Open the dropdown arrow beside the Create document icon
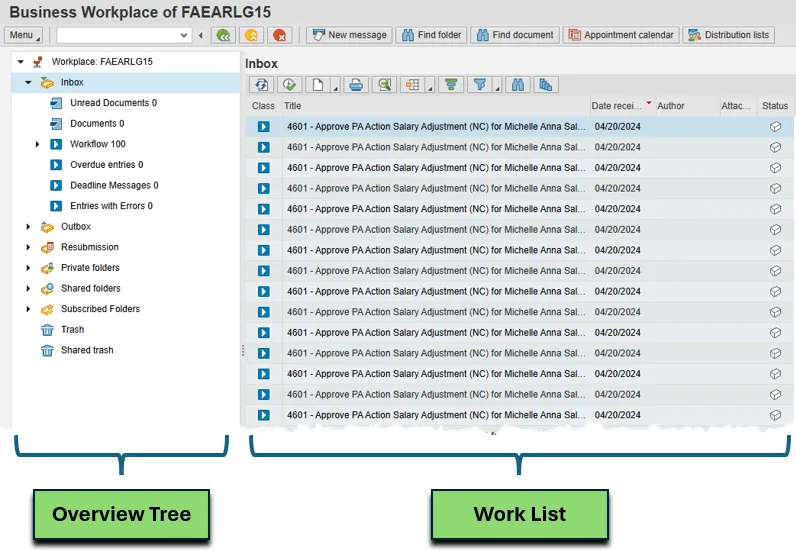This screenshot has height=550, width=796. click(x=335, y=88)
